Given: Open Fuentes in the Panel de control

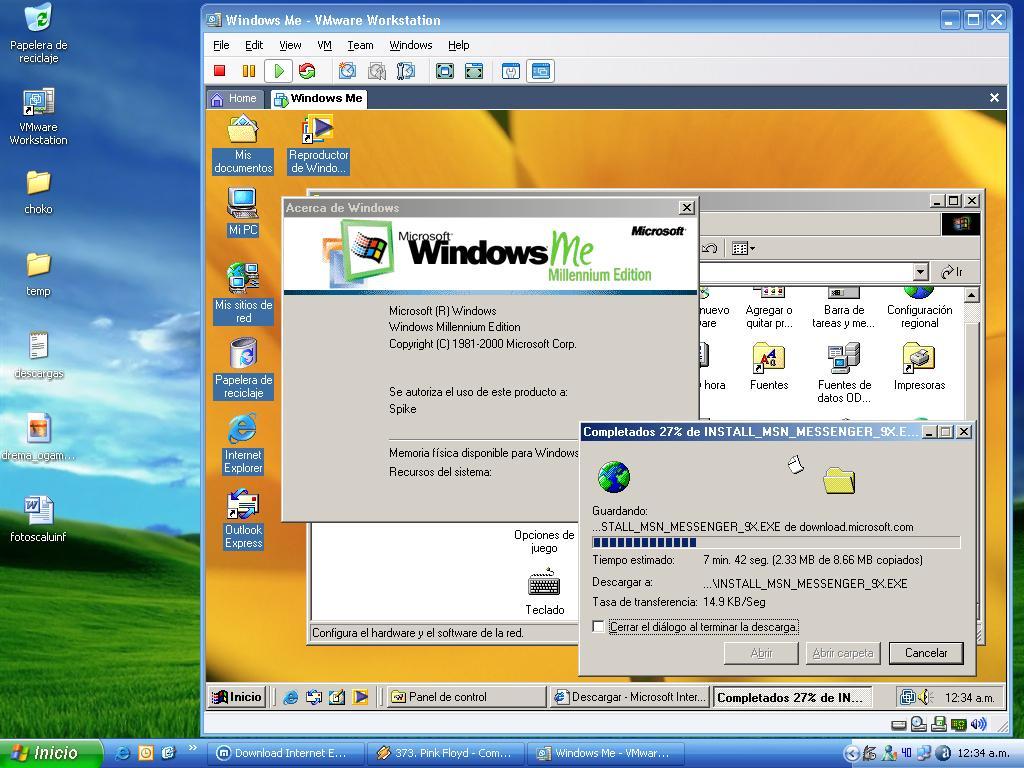Looking at the screenshot, I should click(x=769, y=366).
